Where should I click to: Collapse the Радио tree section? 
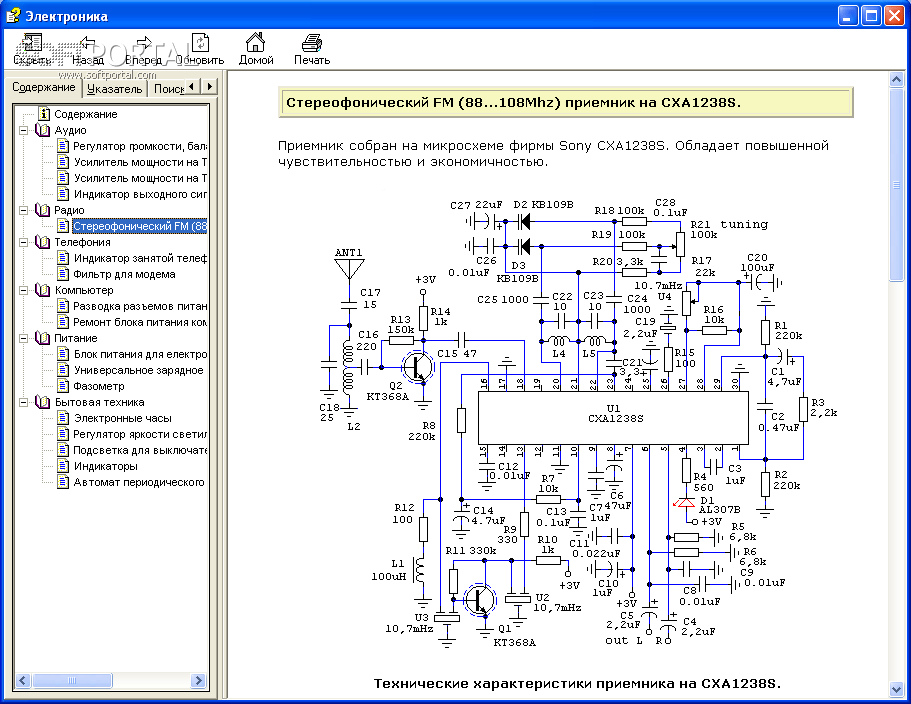(x=24, y=210)
